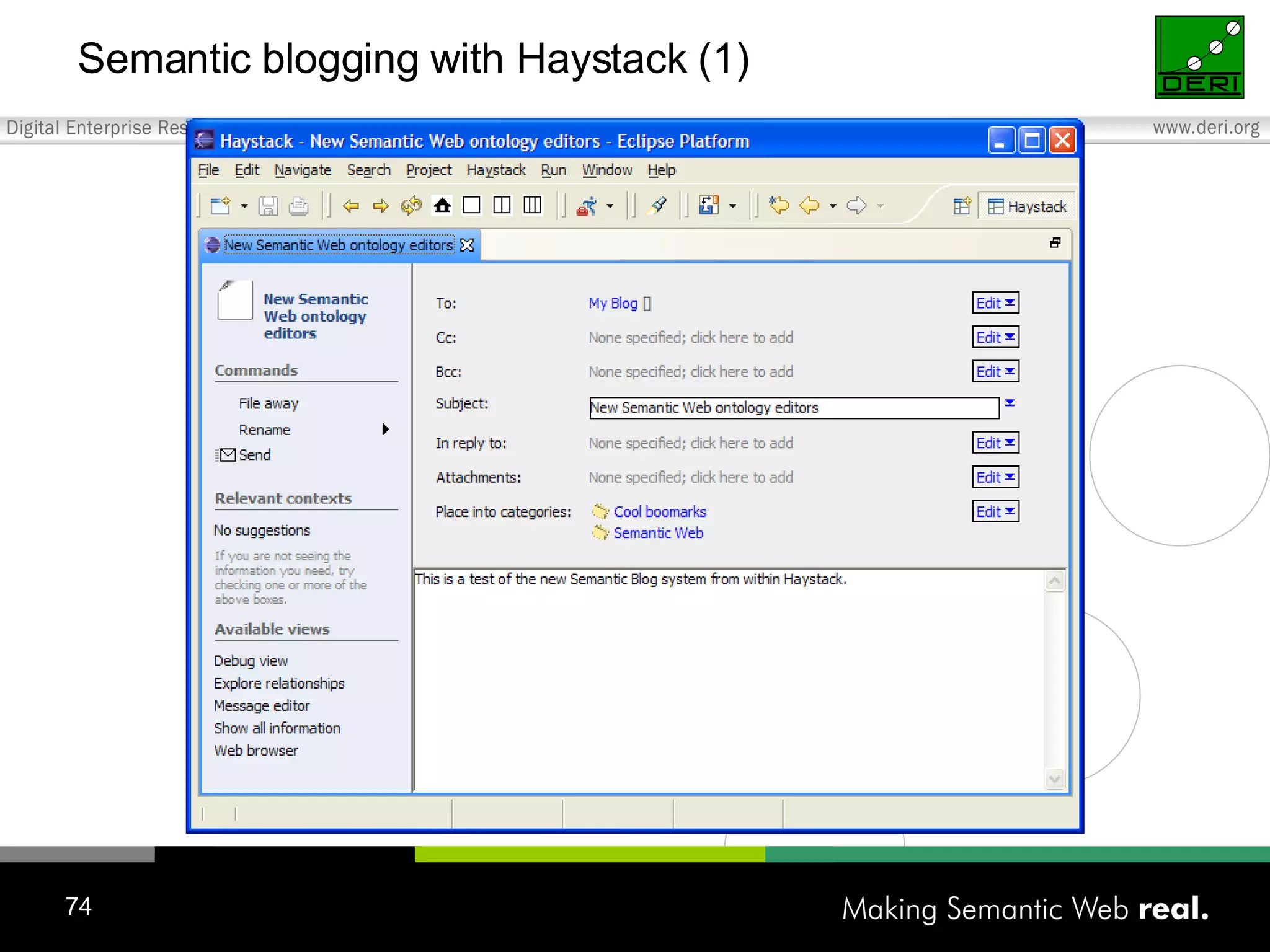Click Edit button for In reply to
The width and height of the screenshot is (1270, 952).
pos(995,443)
